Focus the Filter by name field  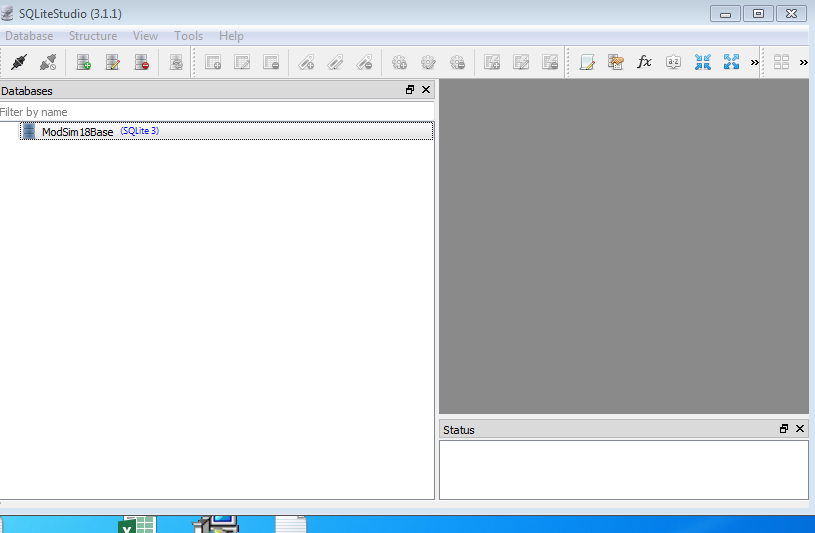coord(217,112)
